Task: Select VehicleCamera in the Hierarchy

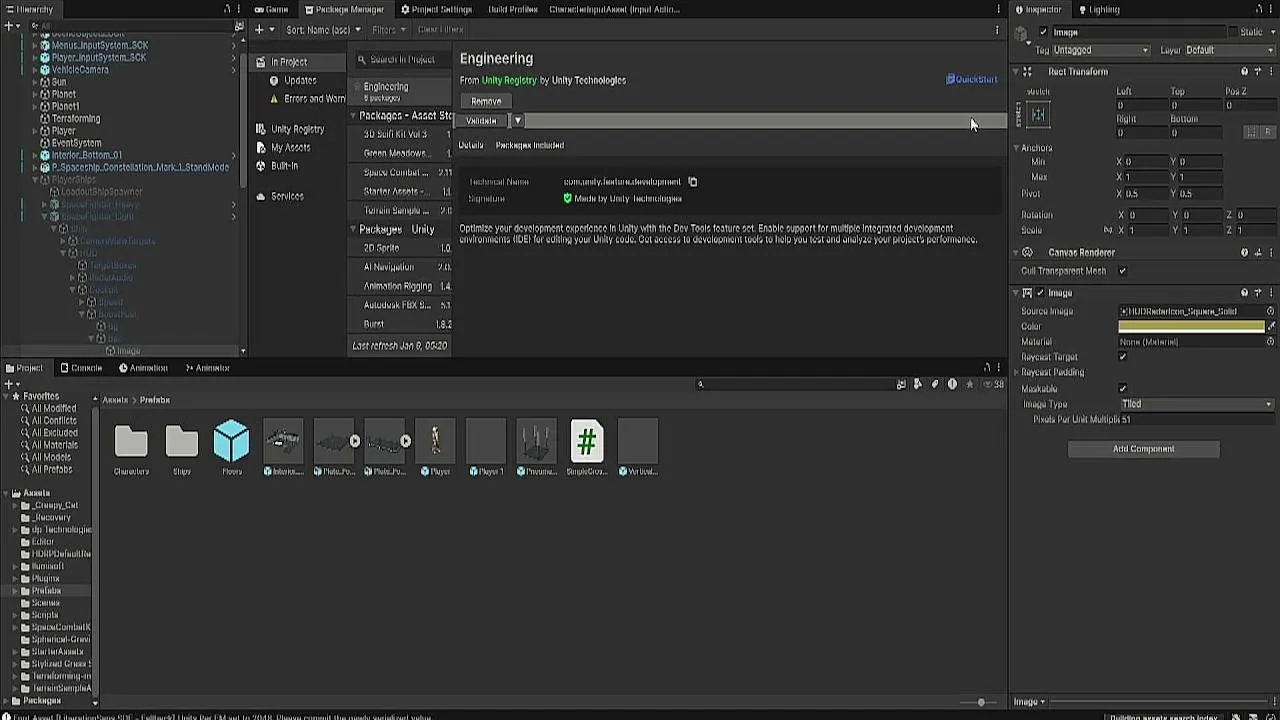Action: pyautogui.click(x=80, y=70)
